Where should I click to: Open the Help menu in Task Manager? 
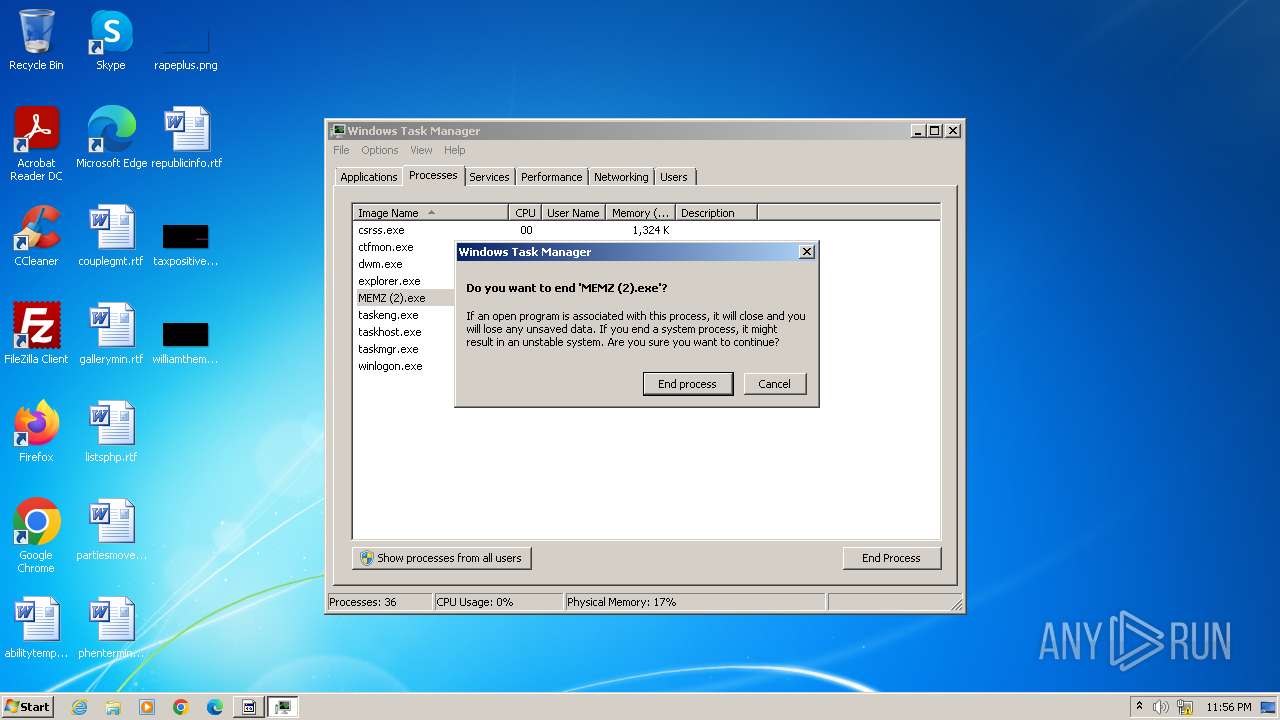(x=455, y=150)
